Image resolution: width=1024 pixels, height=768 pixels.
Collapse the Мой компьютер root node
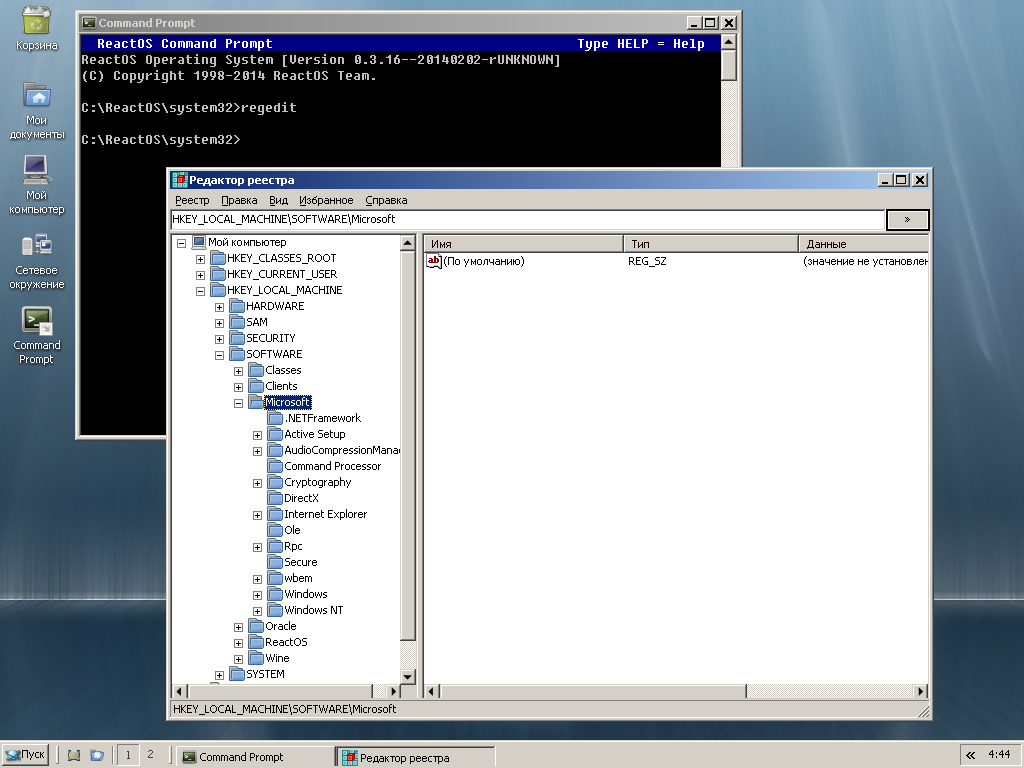tap(182, 243)
